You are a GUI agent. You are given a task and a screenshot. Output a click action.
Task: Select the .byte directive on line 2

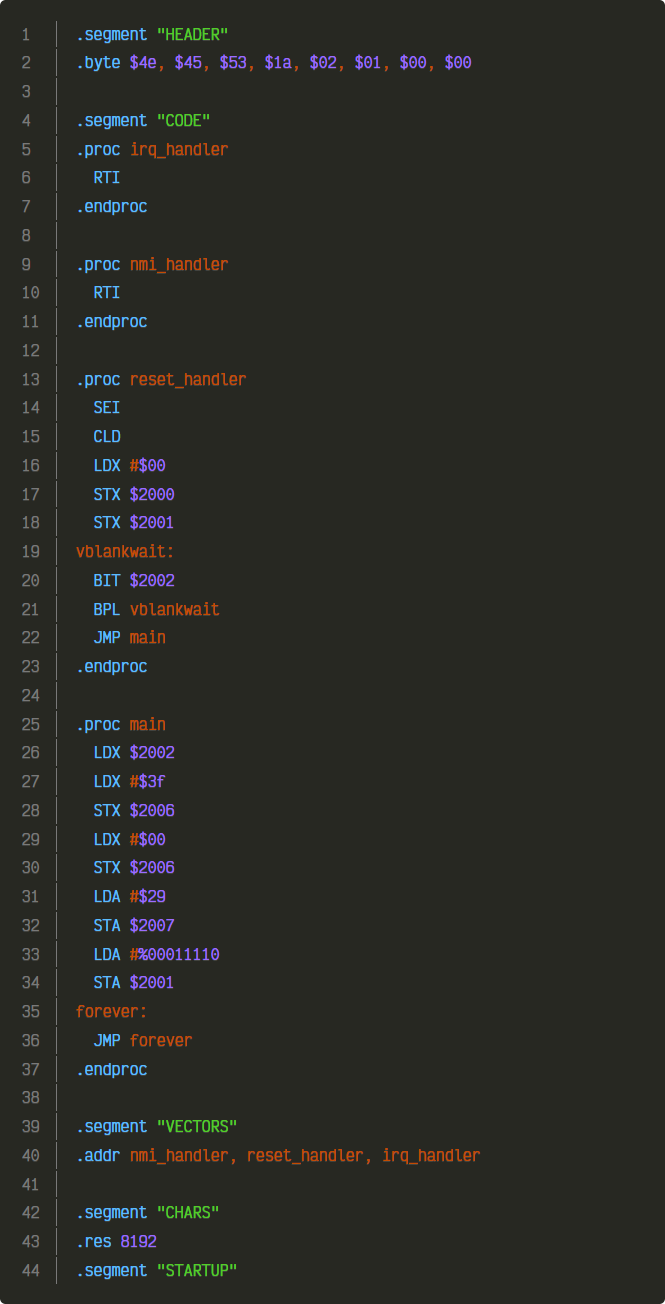pyautogui.click(x=98, y=63)
